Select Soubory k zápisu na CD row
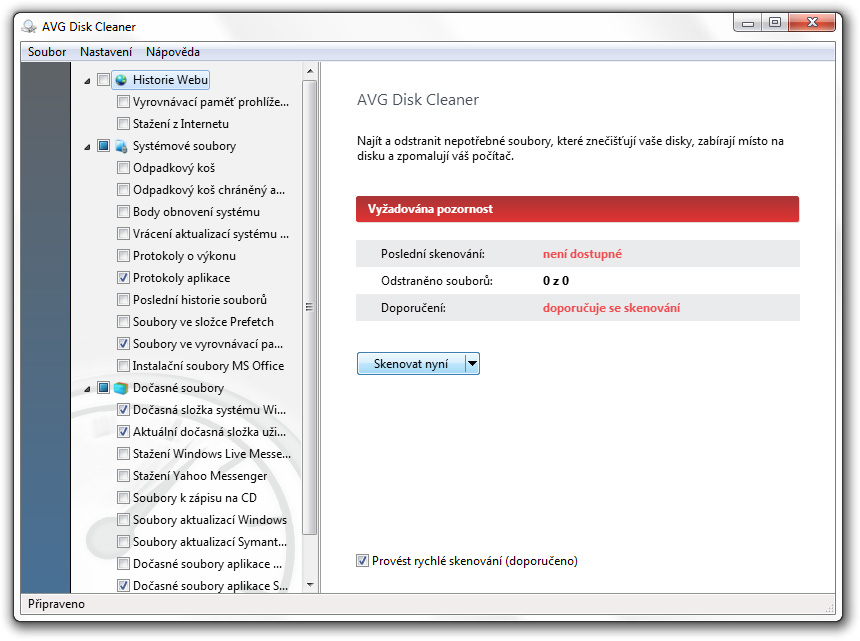Image resolution: width=860 pixels, height=641 pixels. 195,498
